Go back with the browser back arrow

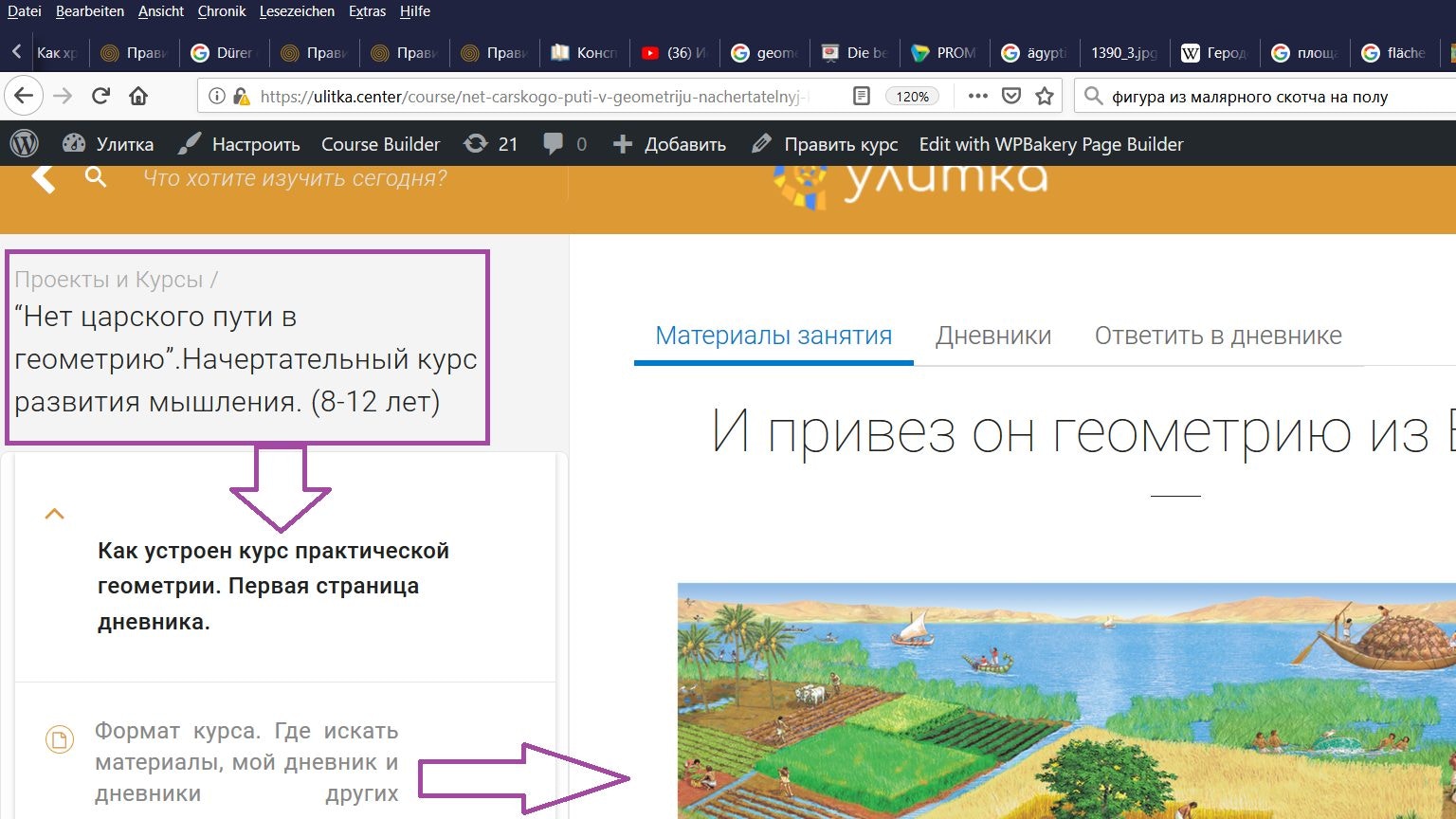point(24,96)
